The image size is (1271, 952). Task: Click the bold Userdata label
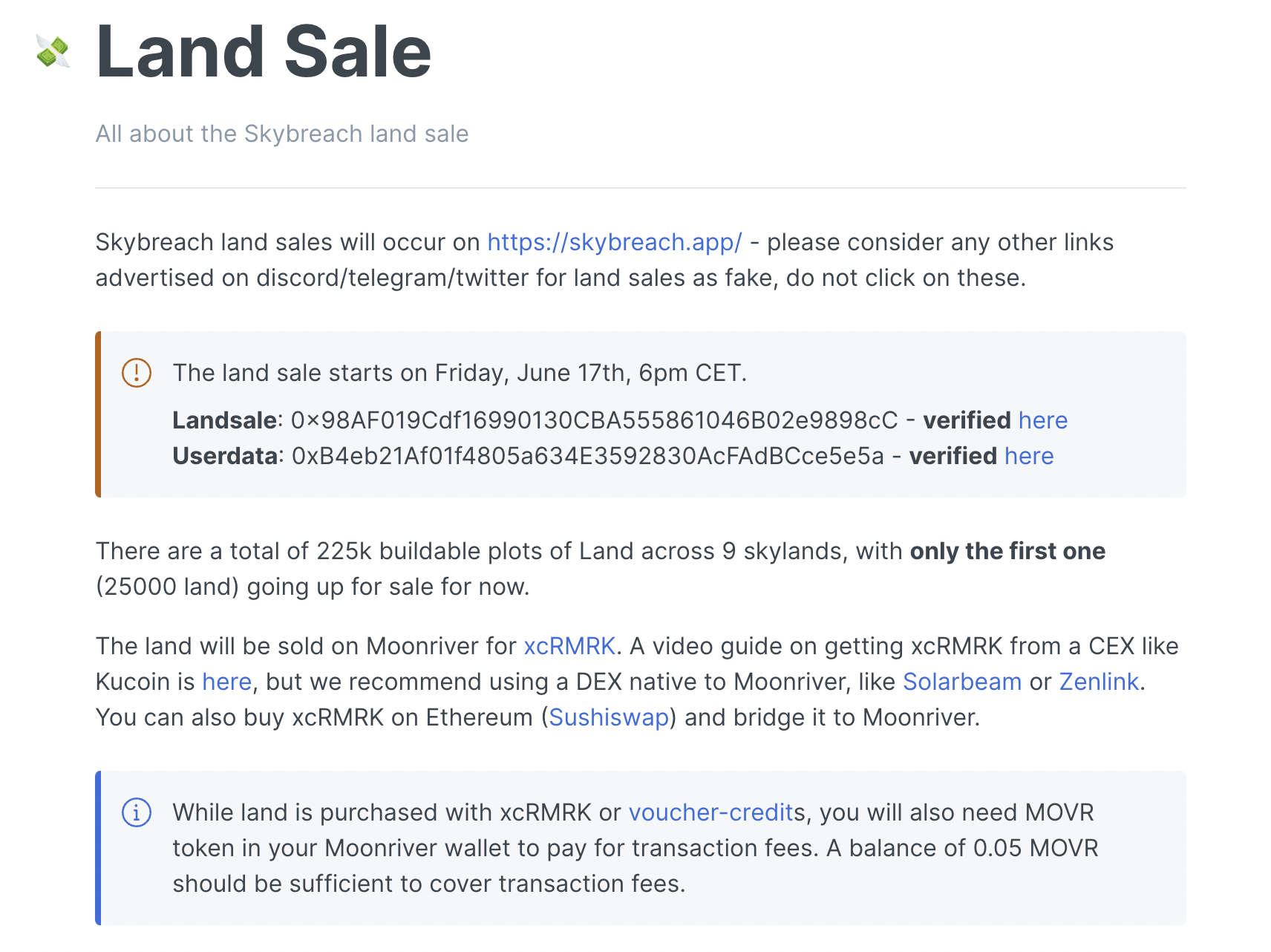226,456
